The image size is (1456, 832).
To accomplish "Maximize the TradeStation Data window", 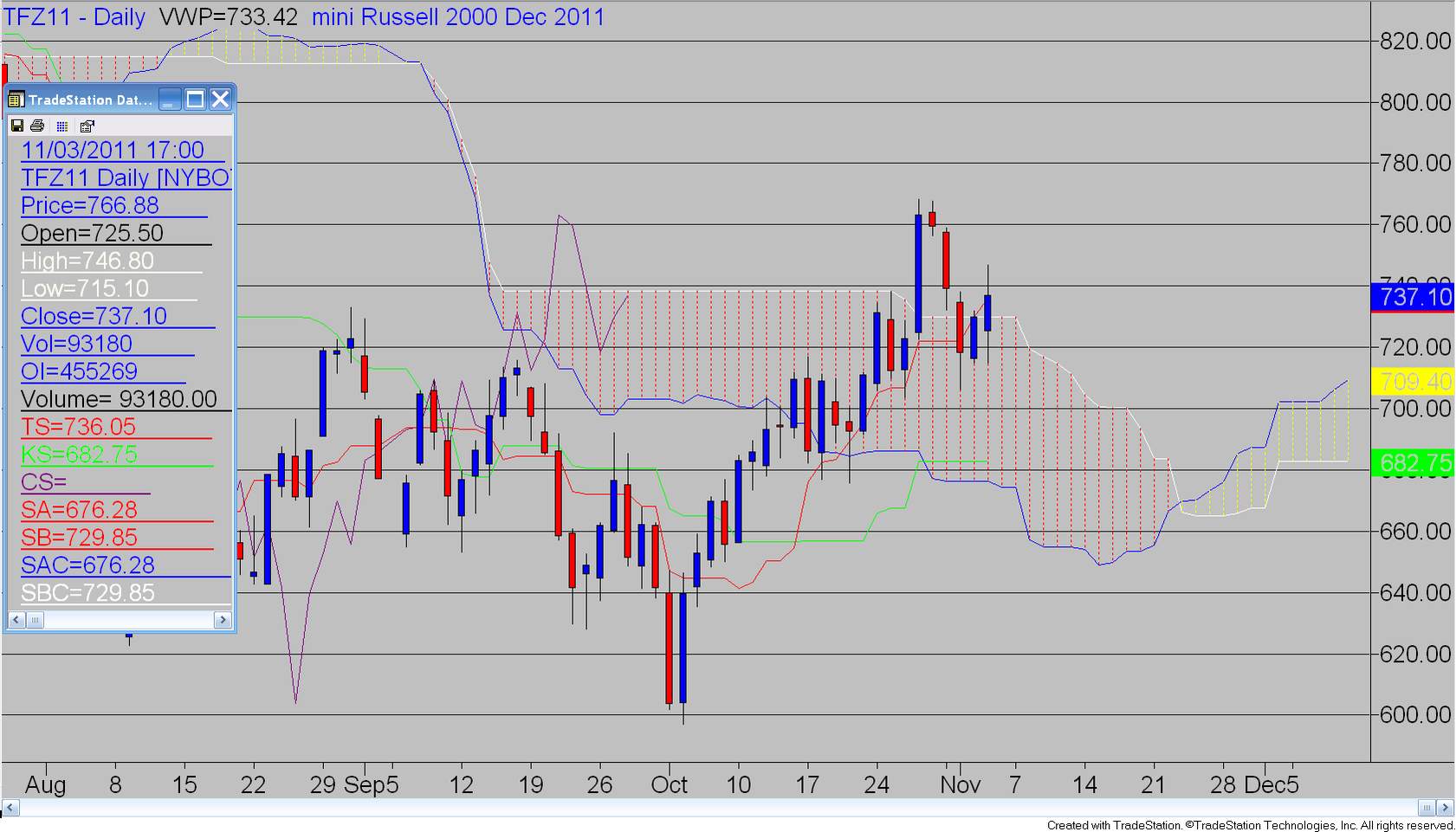I will coord(195,100).
